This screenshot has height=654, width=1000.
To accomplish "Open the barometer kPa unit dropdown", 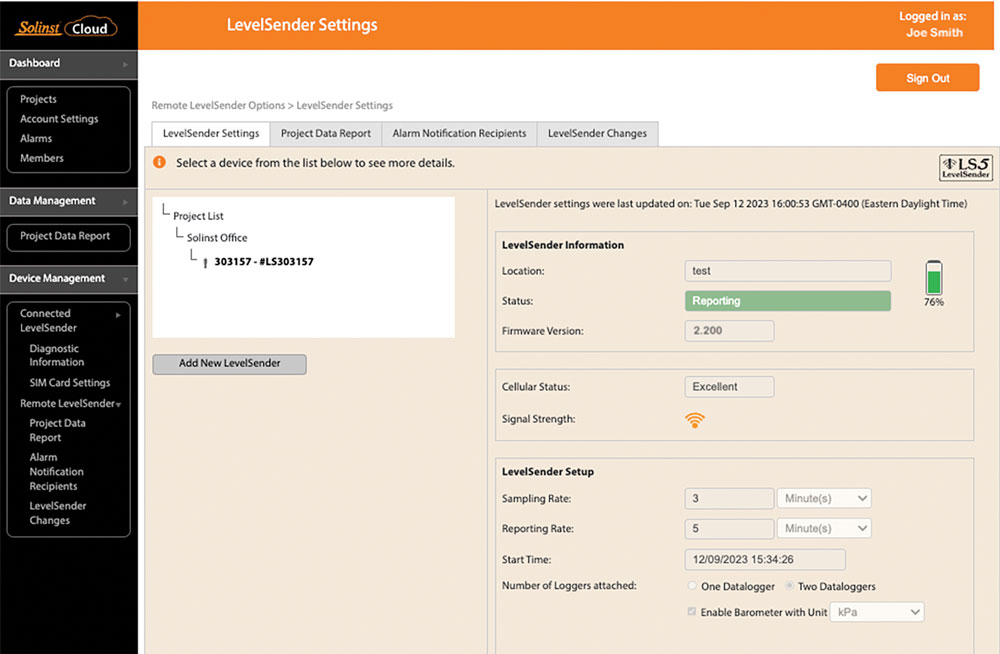I will [x=878, y=612].
